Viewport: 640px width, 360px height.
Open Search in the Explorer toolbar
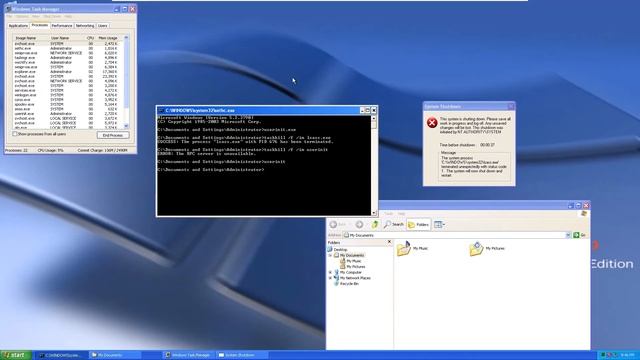point(393,224)
